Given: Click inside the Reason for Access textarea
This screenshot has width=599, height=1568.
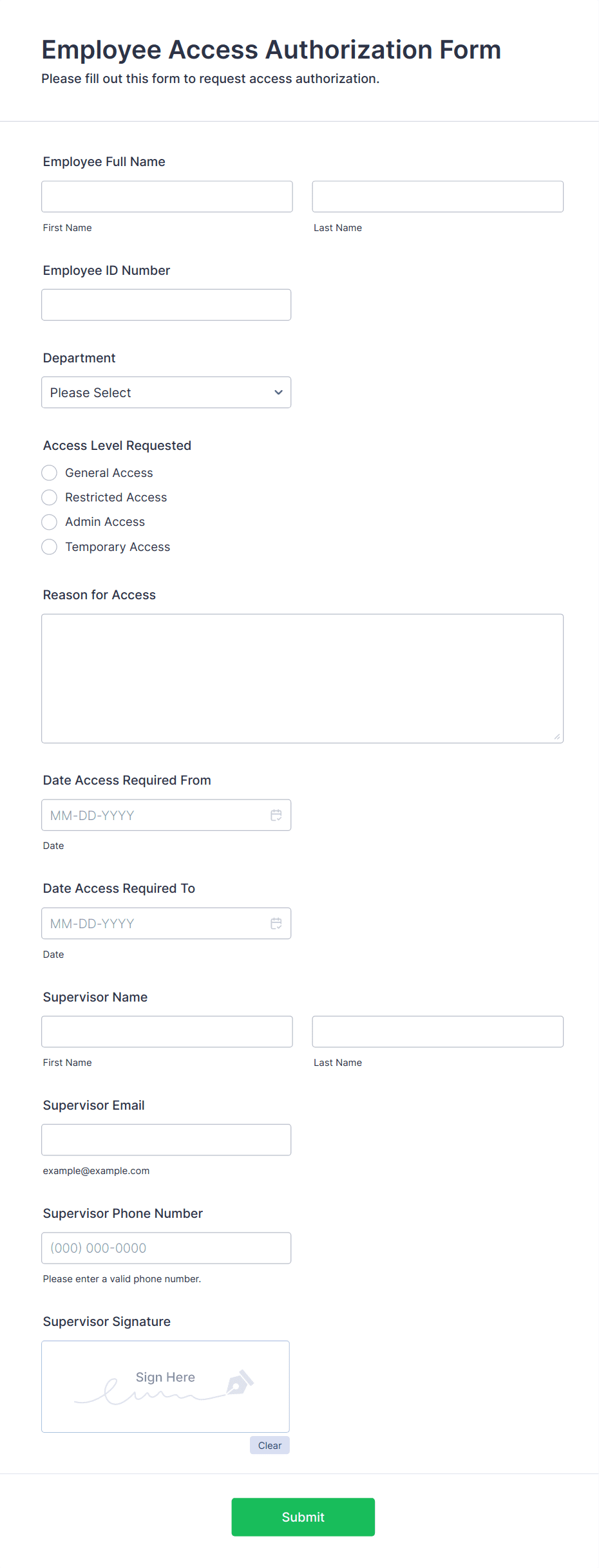Looking at the screenshot, I should [x=301, y=676].
